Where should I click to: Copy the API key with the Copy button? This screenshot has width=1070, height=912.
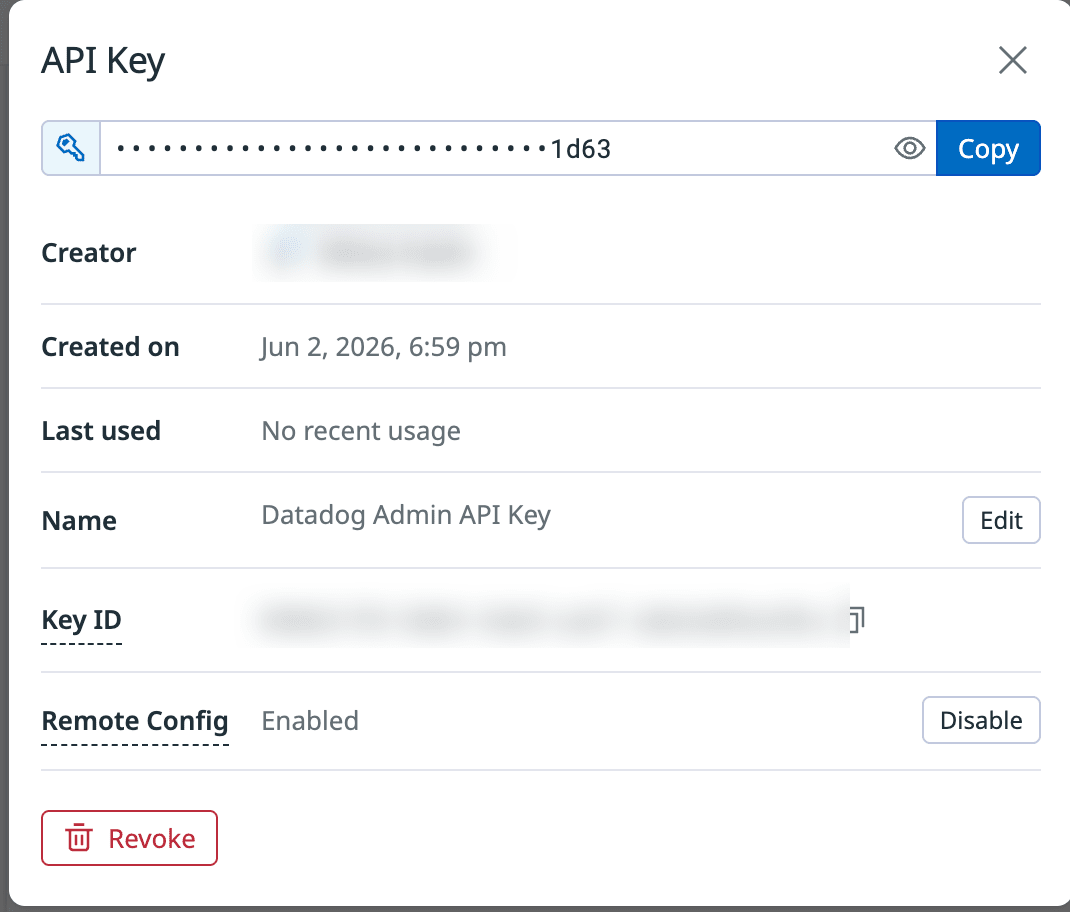pos(988,148)
